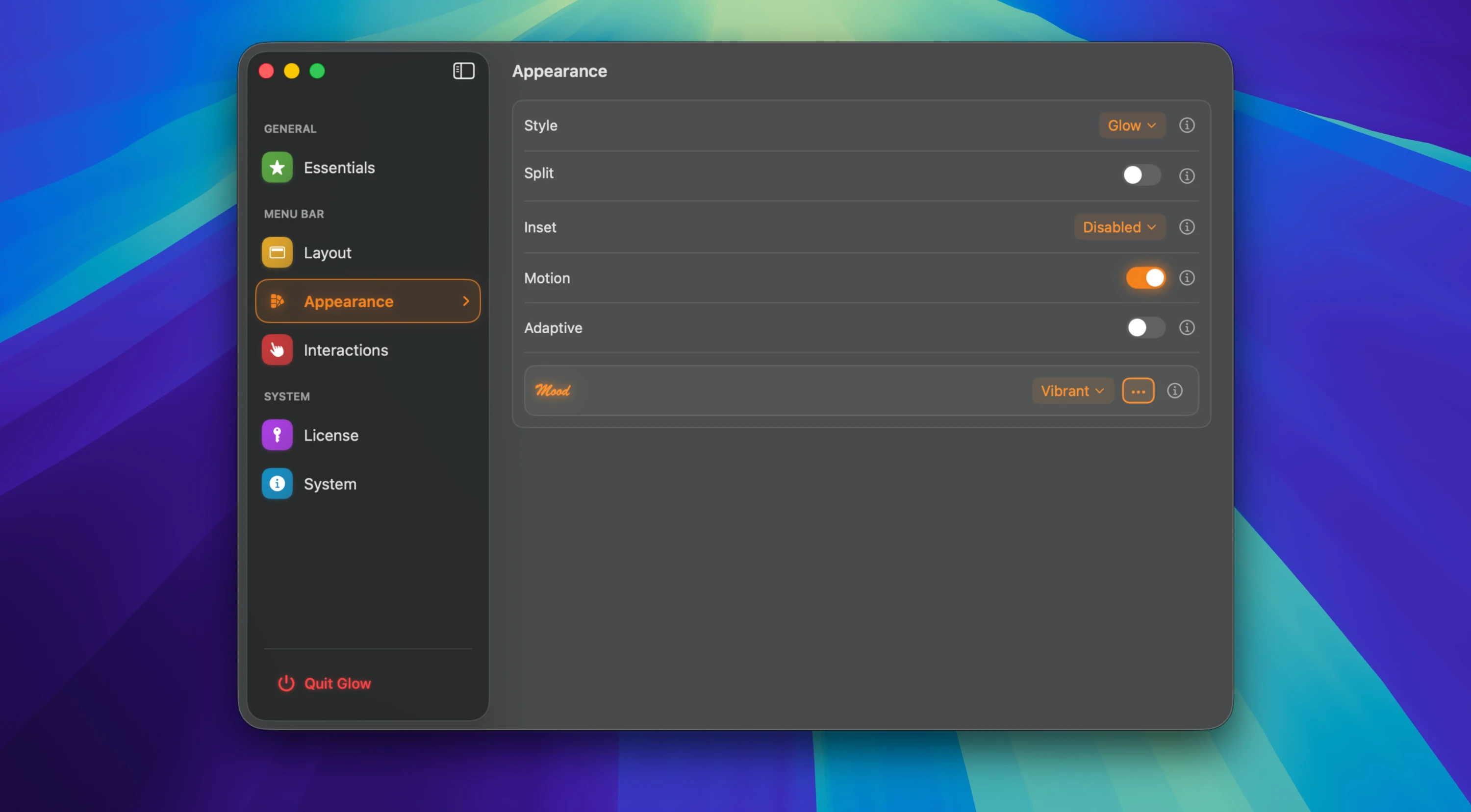Click the Split label
Screen dimensions: 1471x812
(x=538, y=173)
